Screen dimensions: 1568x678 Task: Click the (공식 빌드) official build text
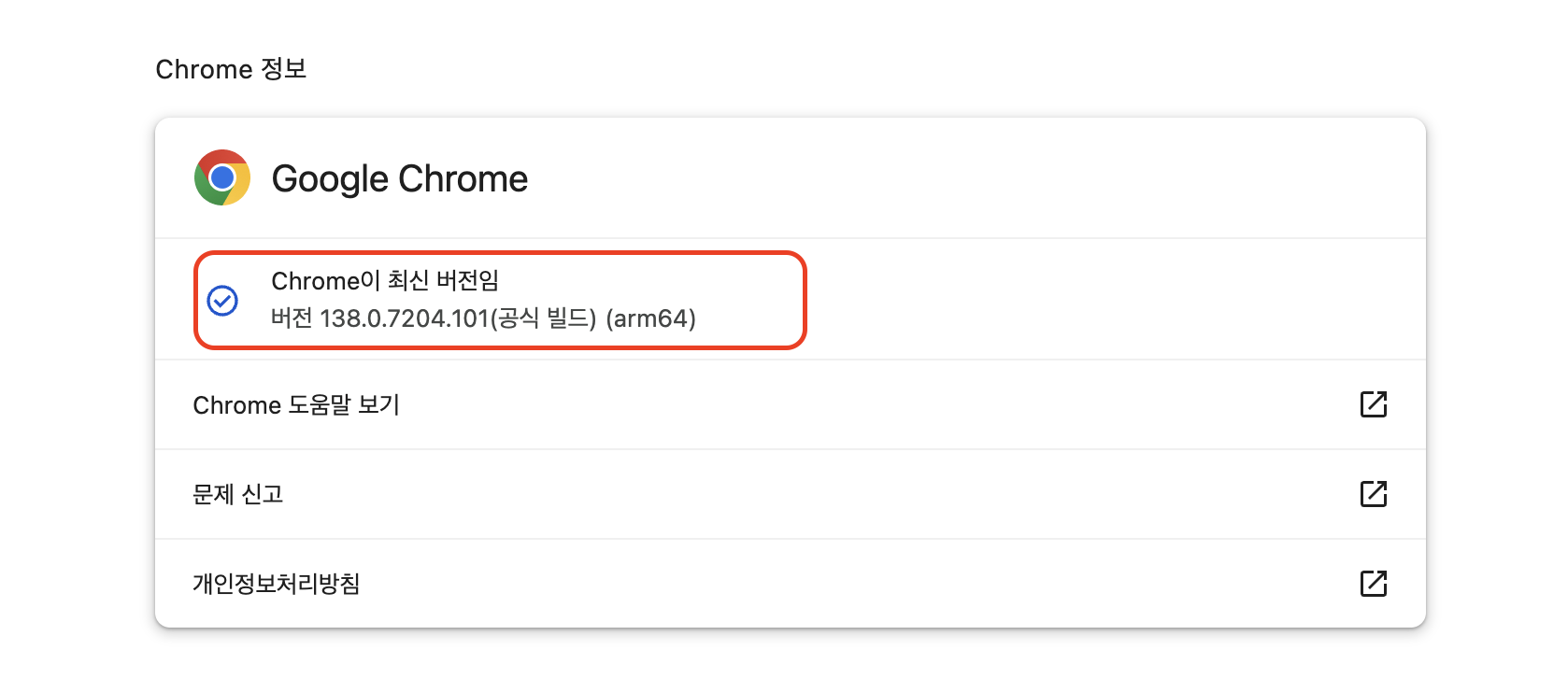point(544,318)
